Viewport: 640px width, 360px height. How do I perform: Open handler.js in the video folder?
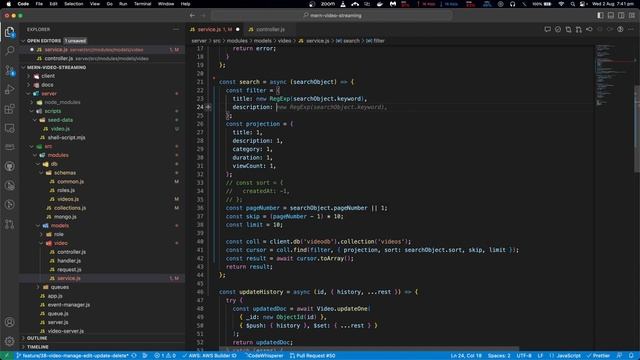pyautogui.click(x=69, y=261)
